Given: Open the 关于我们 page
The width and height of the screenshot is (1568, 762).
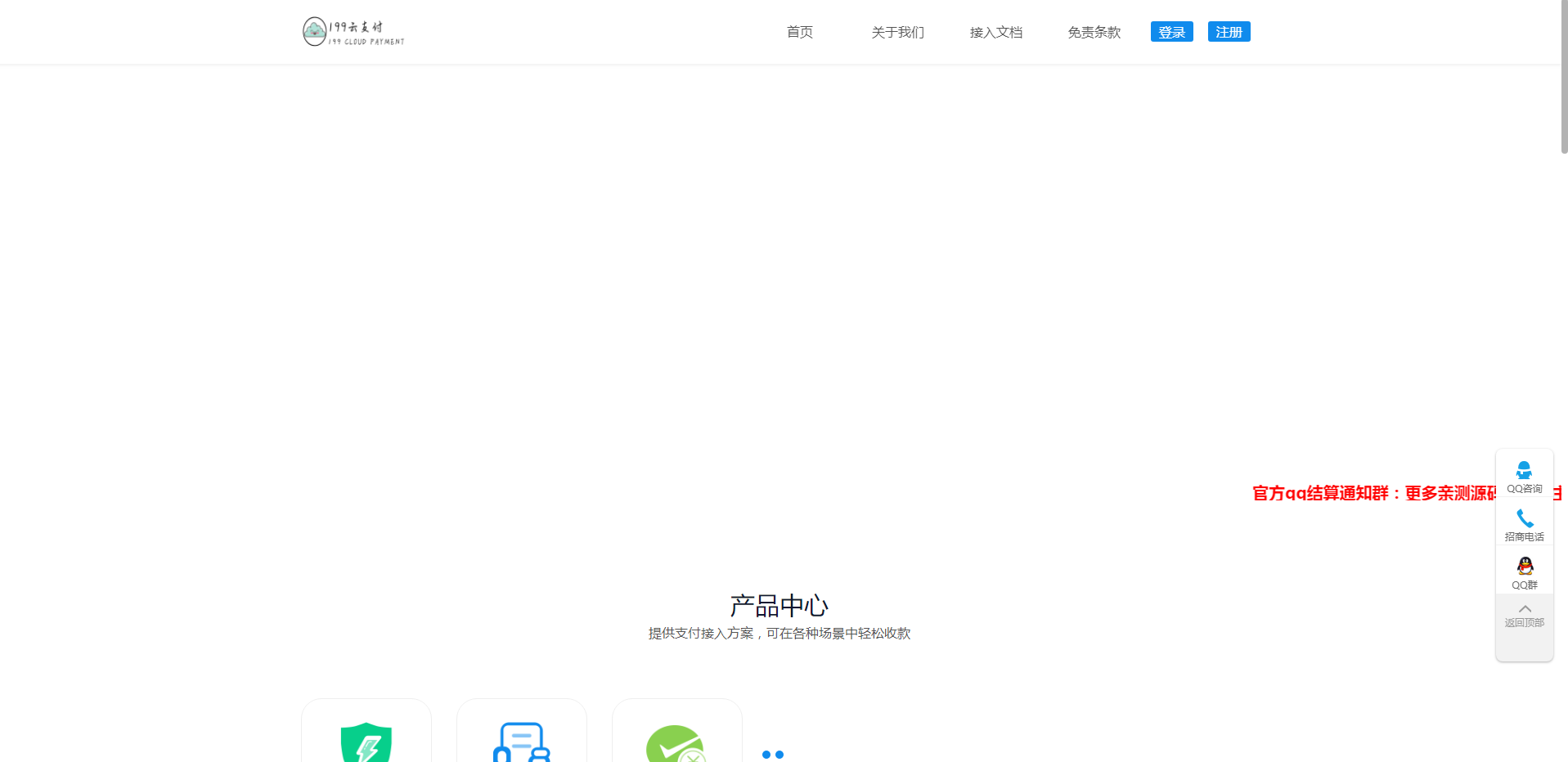Looking at the screenshot, I should tap(897, 32).
